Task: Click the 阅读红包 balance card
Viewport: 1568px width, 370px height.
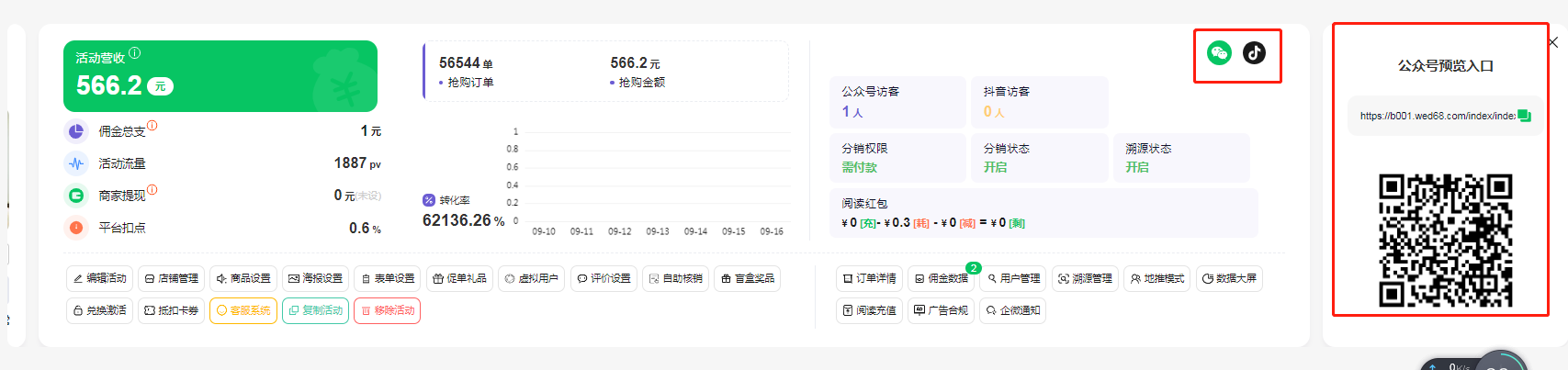Action: [1043, 213]
